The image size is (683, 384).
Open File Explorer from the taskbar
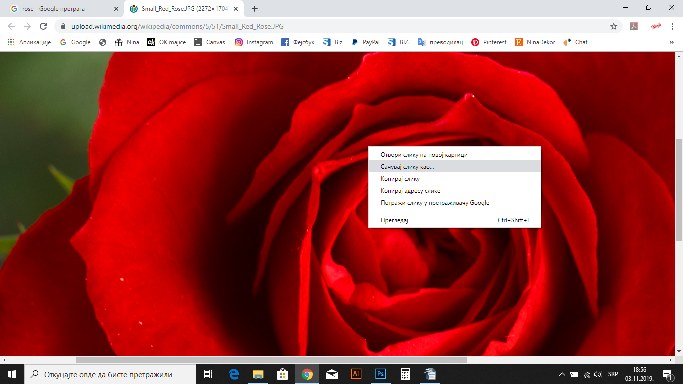click(258, 374)
